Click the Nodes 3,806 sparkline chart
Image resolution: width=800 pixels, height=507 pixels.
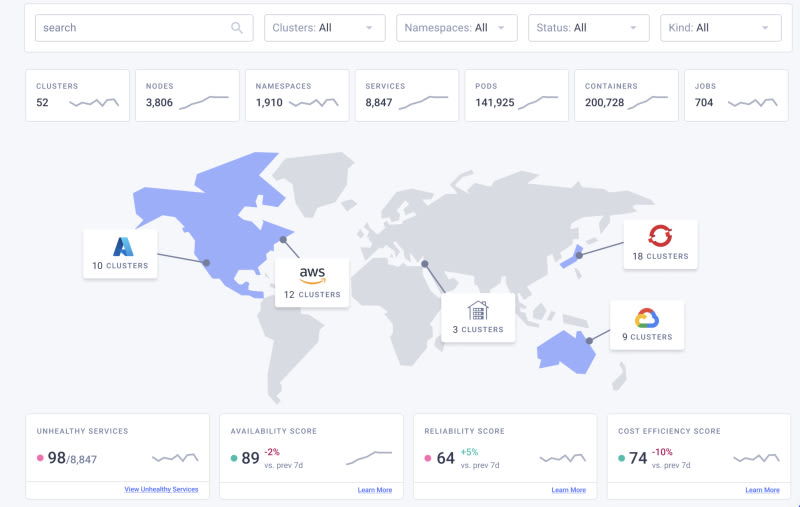204,102
